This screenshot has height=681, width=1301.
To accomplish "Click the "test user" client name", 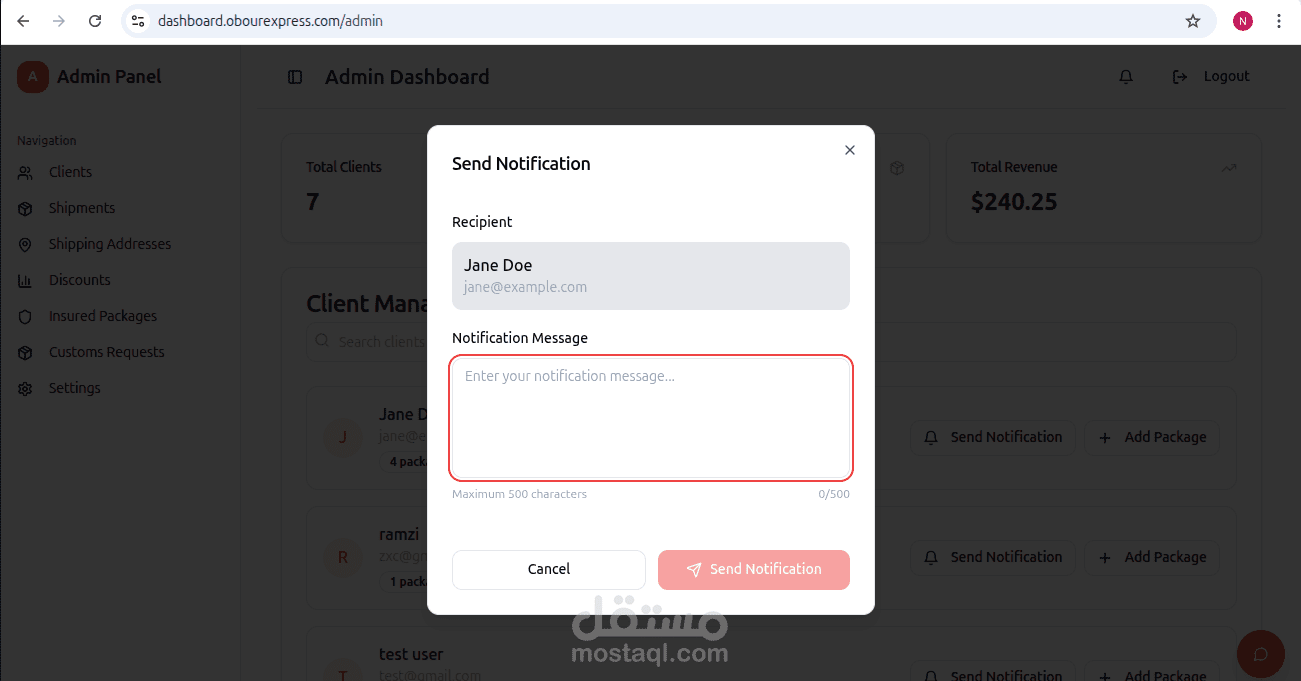I will (x=411, y=654).
